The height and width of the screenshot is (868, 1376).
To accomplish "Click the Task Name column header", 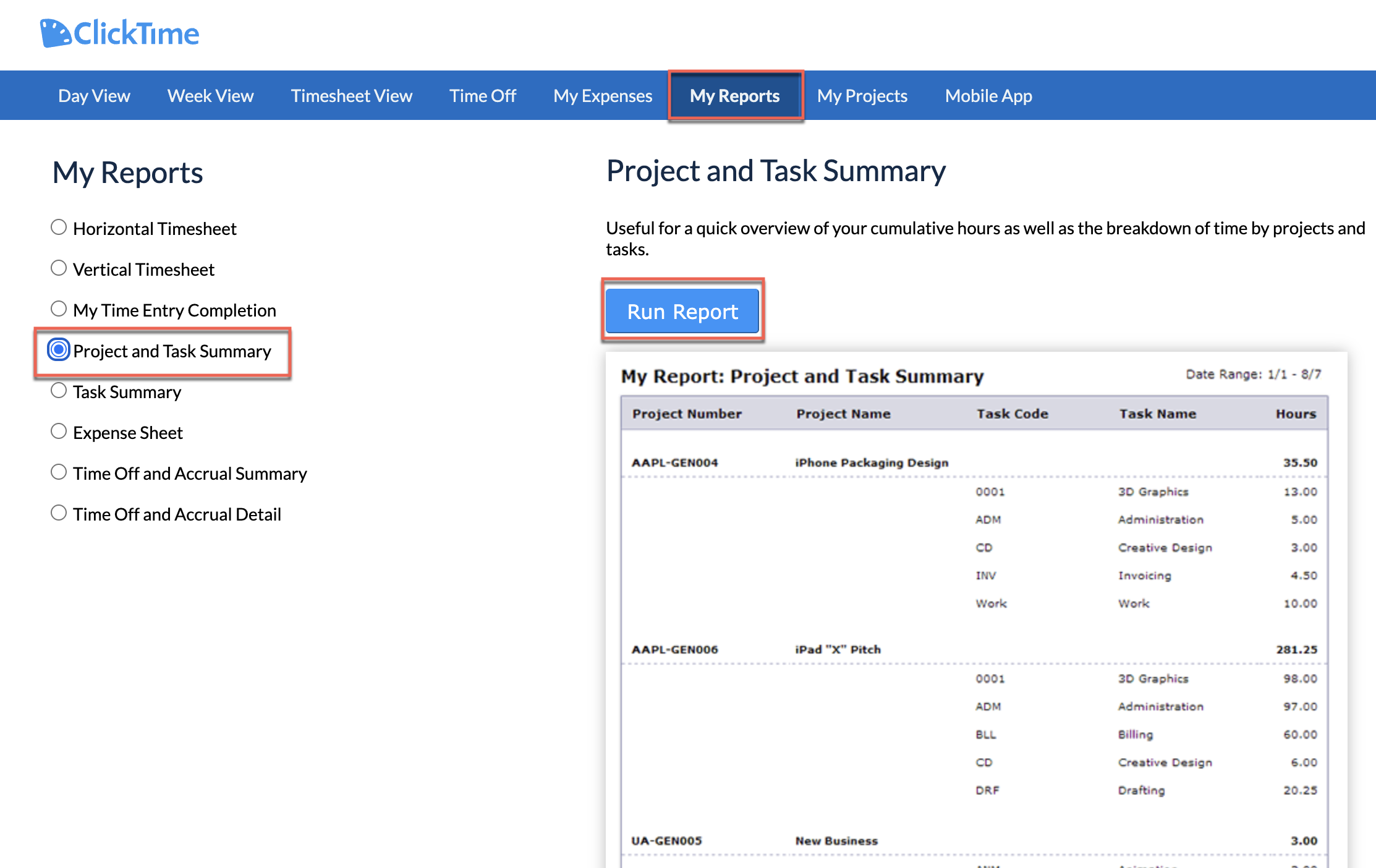I will point(1157,414).
